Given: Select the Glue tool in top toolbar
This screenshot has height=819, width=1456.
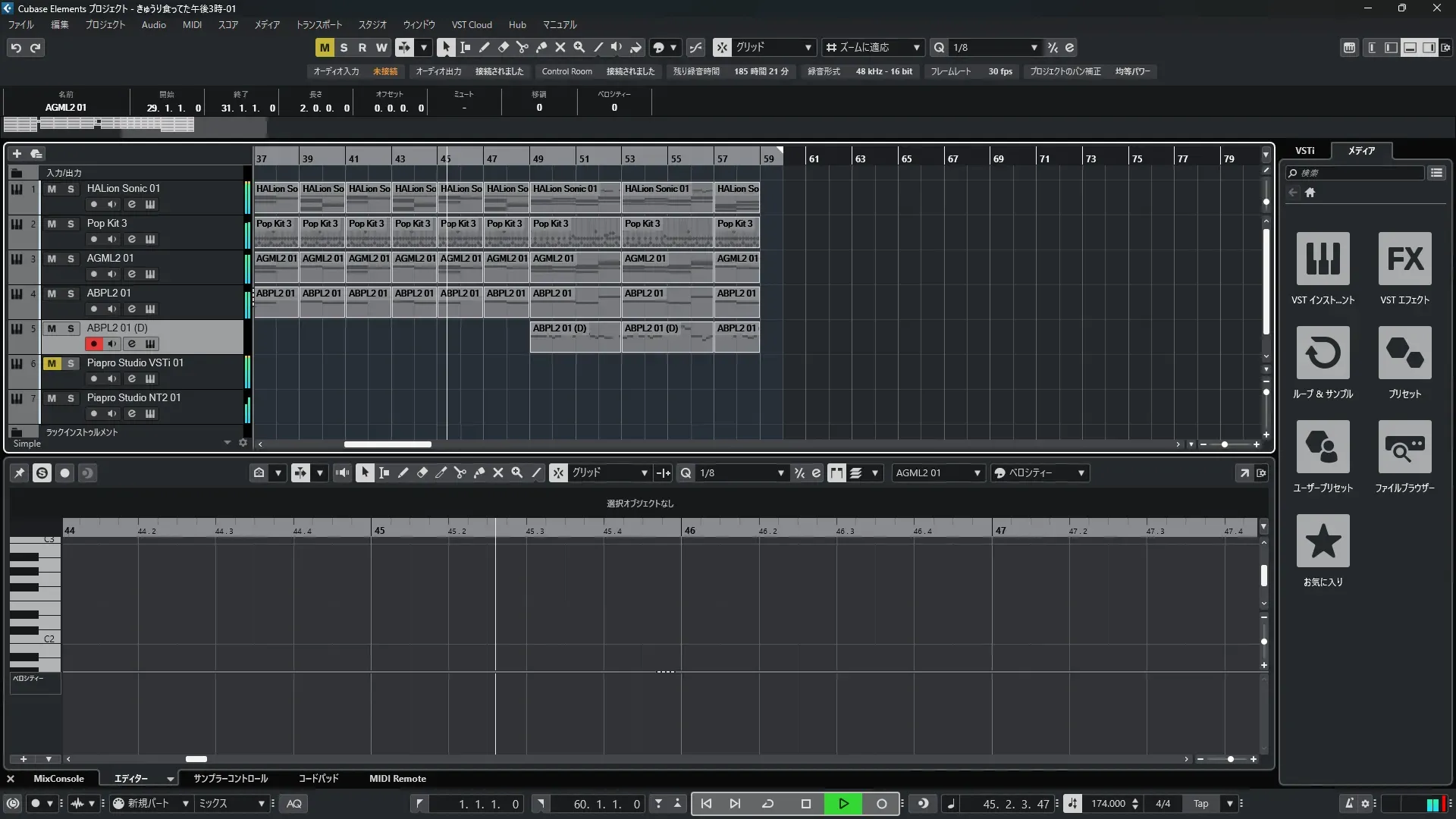Looking at the screenshot, I should 541,47.
